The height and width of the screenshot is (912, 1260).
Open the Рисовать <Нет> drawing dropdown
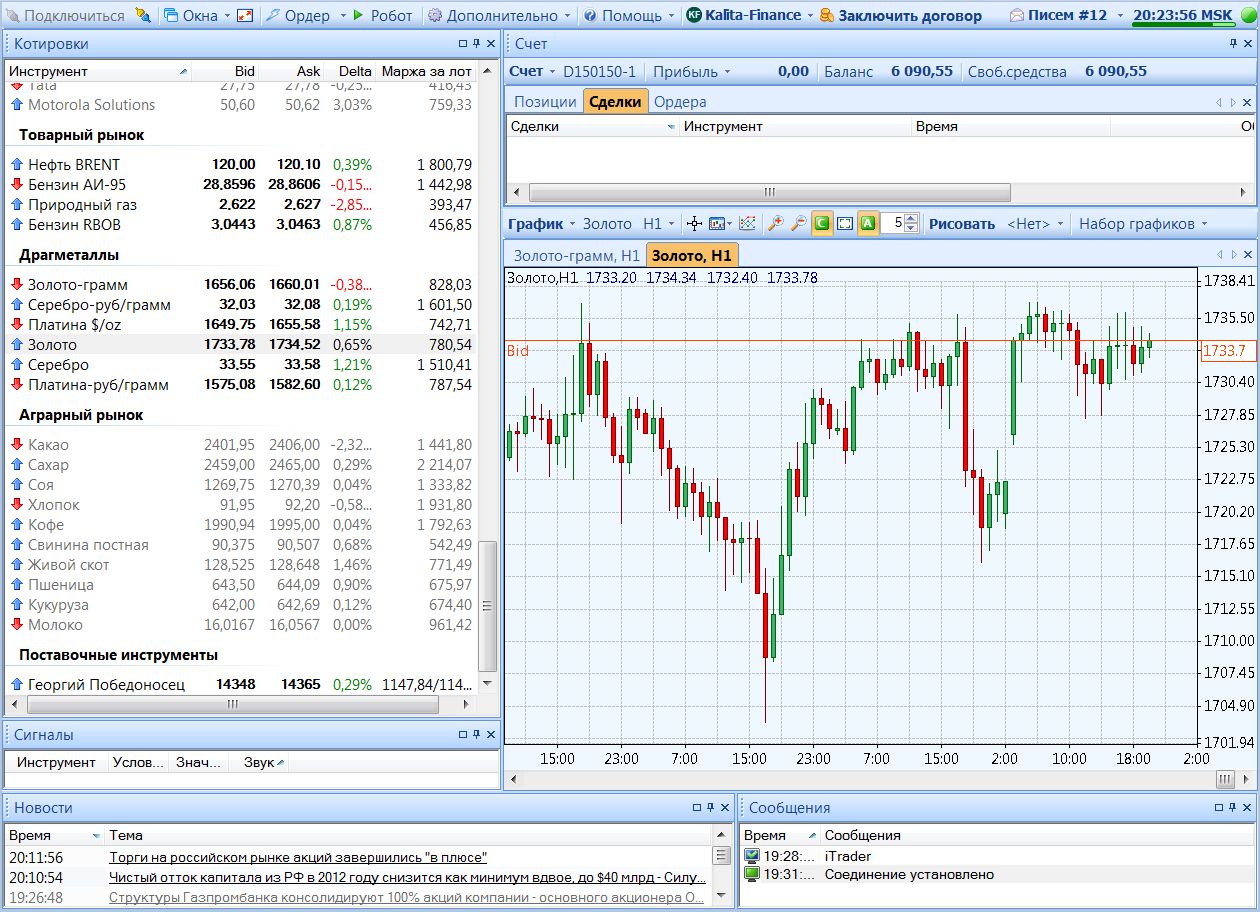(x=1035, y=224)
